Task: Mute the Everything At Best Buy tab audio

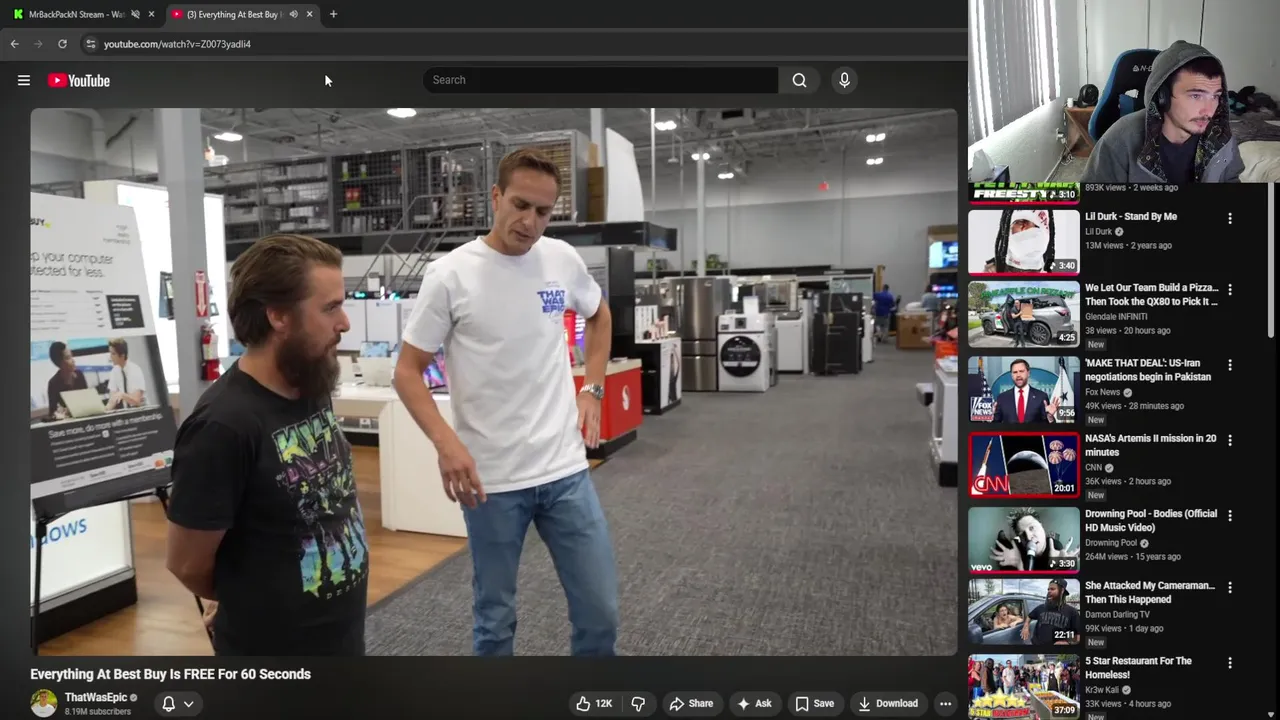Action: pyautogui.click(x=293, y=14)
